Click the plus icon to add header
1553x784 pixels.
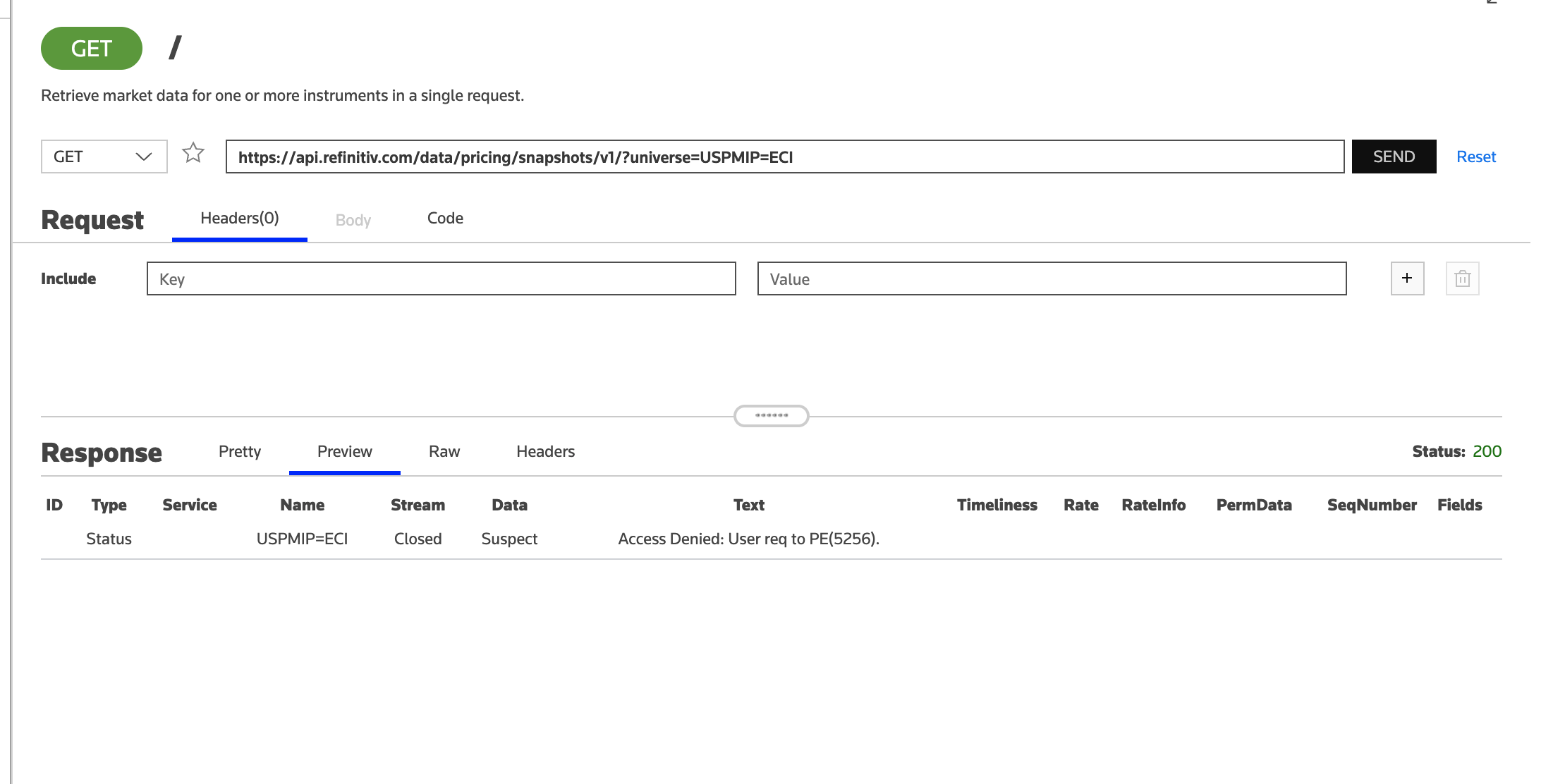tap(1407, 278)
